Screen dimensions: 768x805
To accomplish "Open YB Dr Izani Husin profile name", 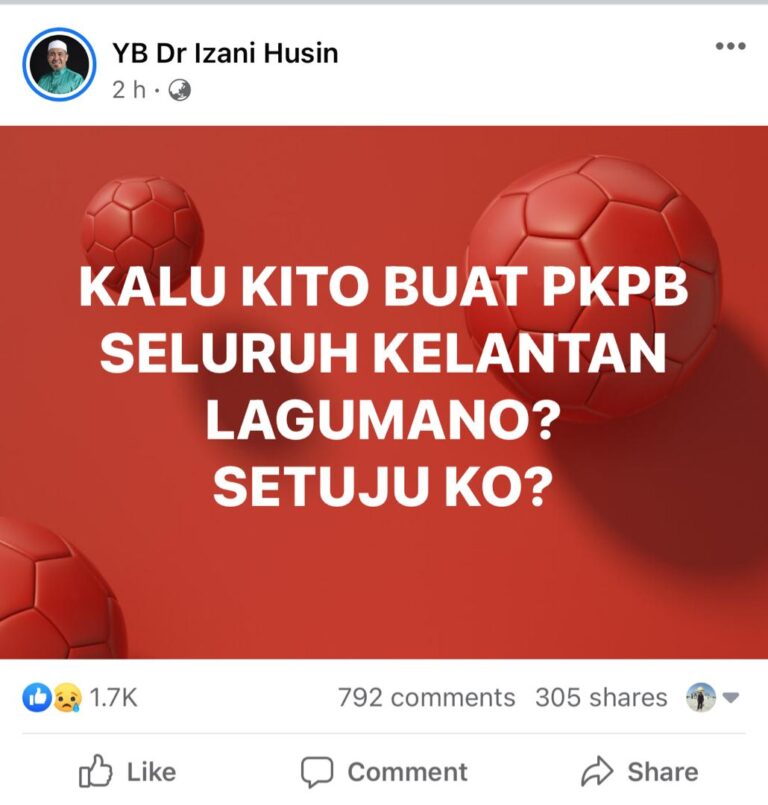I will 225,53.
